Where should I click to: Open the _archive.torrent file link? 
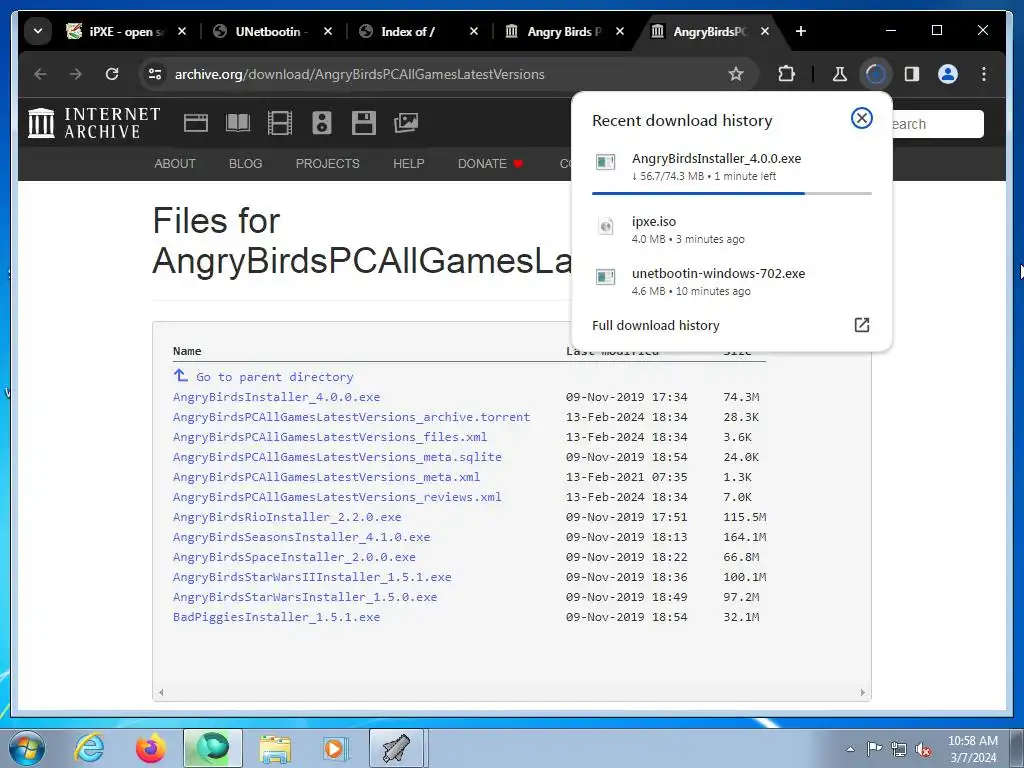351,417
